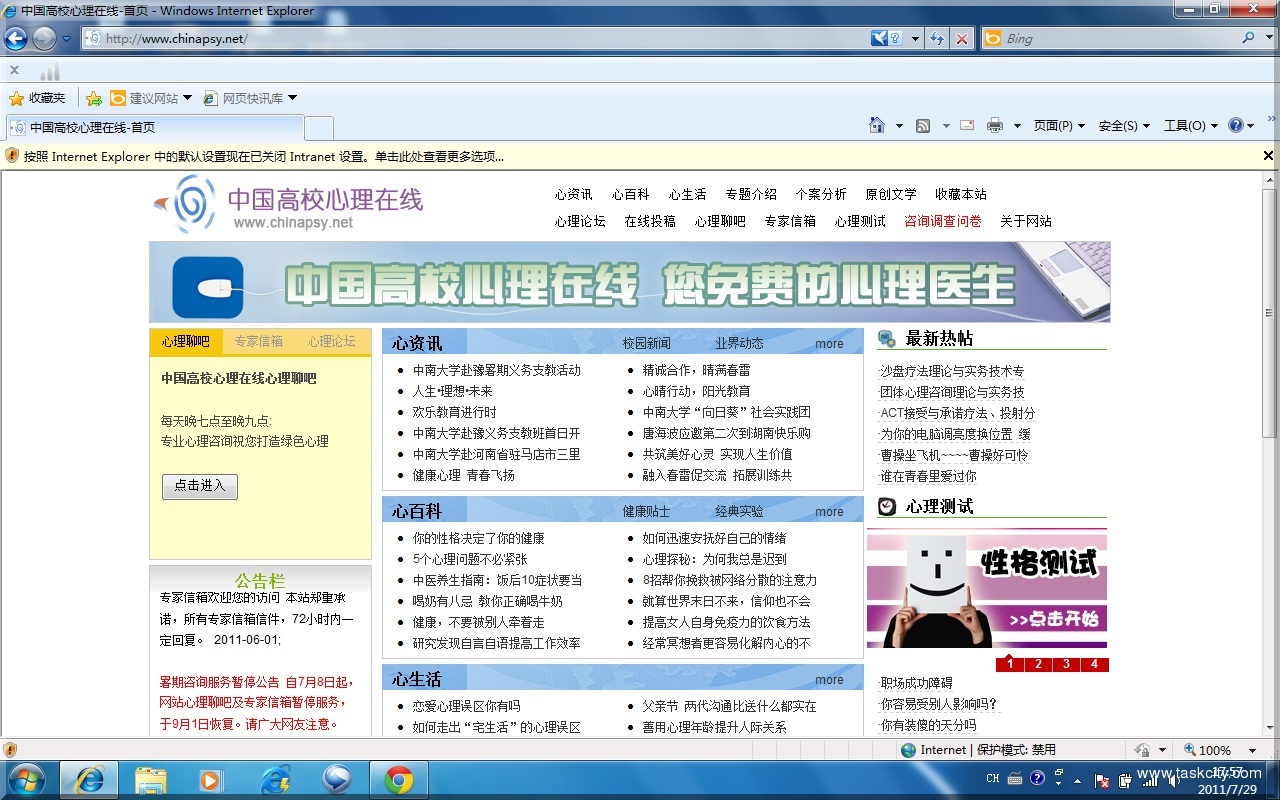Open the 页面(P) dropdown menu

(x=1059, y=125)
